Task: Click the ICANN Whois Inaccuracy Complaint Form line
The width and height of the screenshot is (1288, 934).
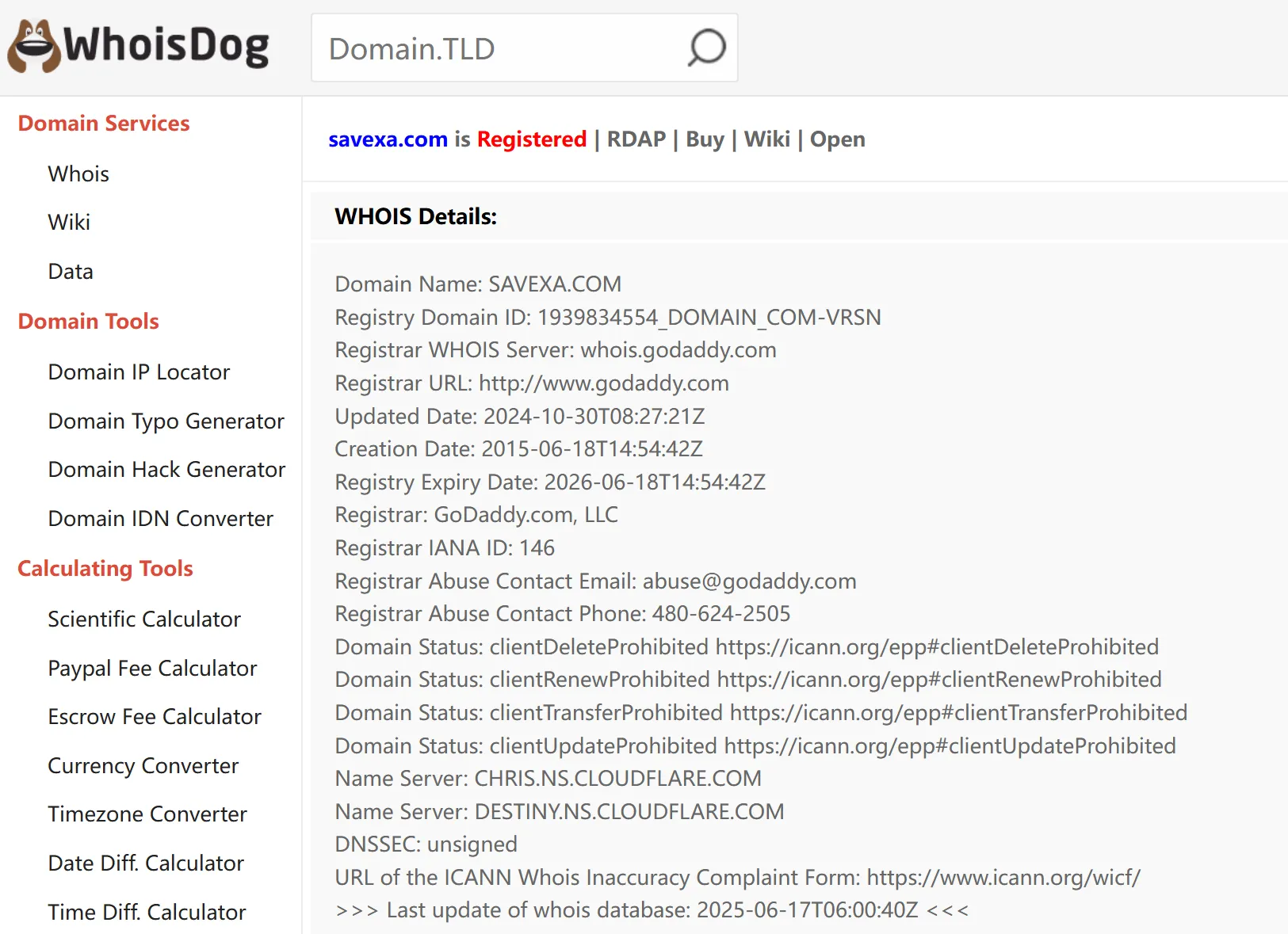Action: [738, 877]
